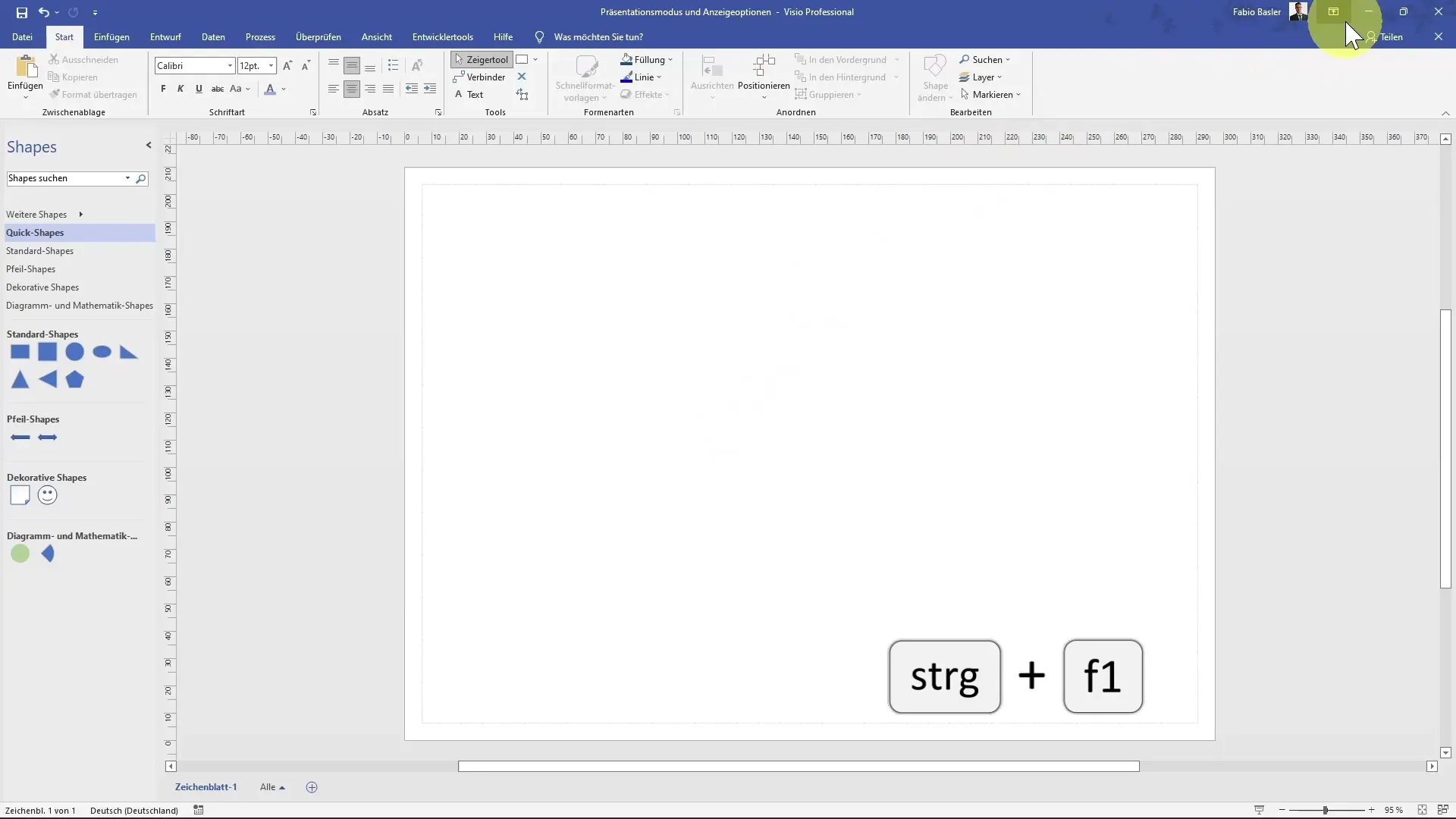Click the switch windows status bar icon

(x=1443, y=810)
